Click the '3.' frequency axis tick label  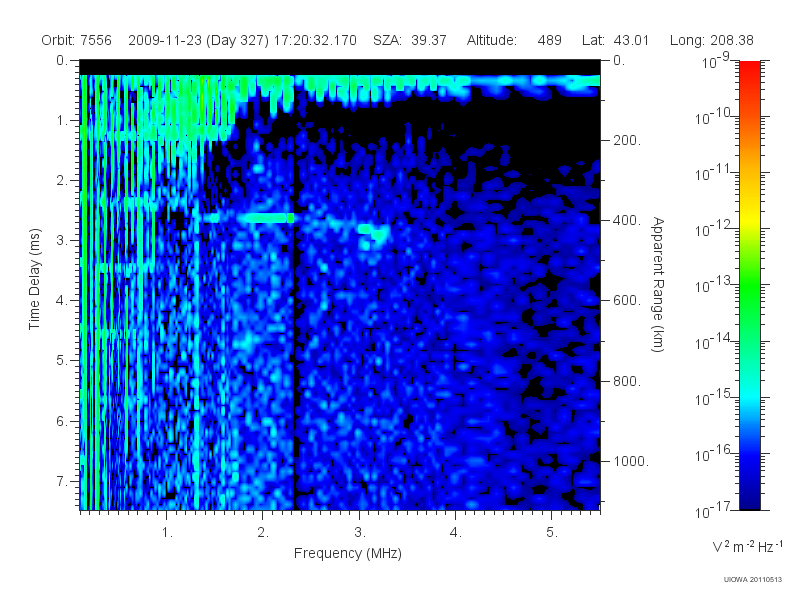point(360,533)
